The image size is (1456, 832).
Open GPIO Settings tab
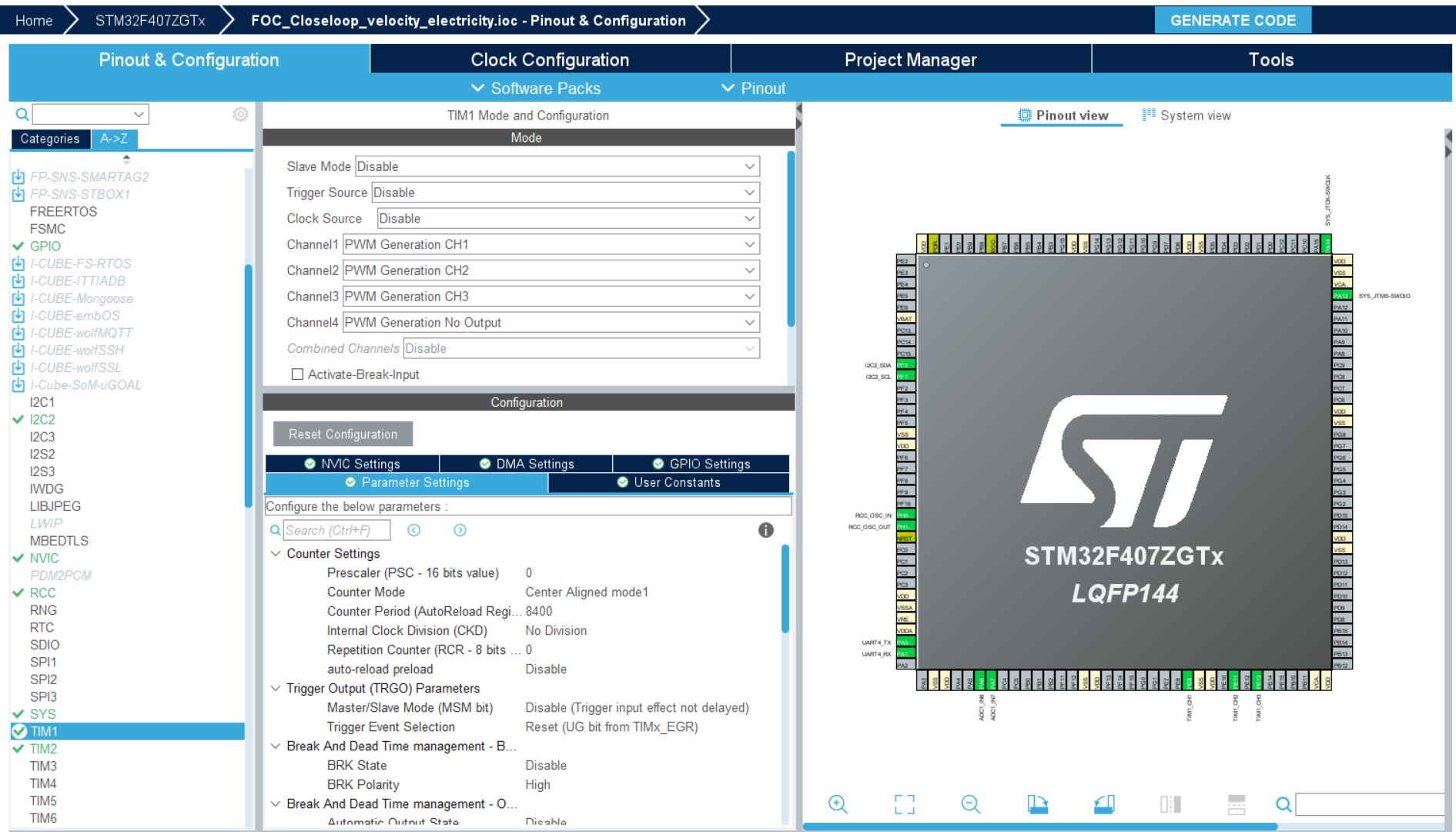(701, 464)
